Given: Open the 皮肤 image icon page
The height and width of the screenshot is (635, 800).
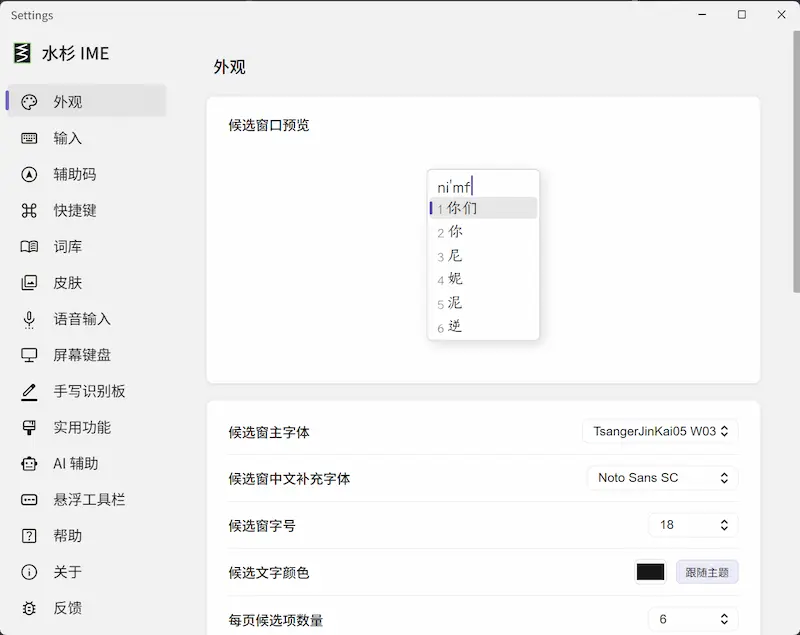Looking at the screenshot, I should click(x=29, y=283).
